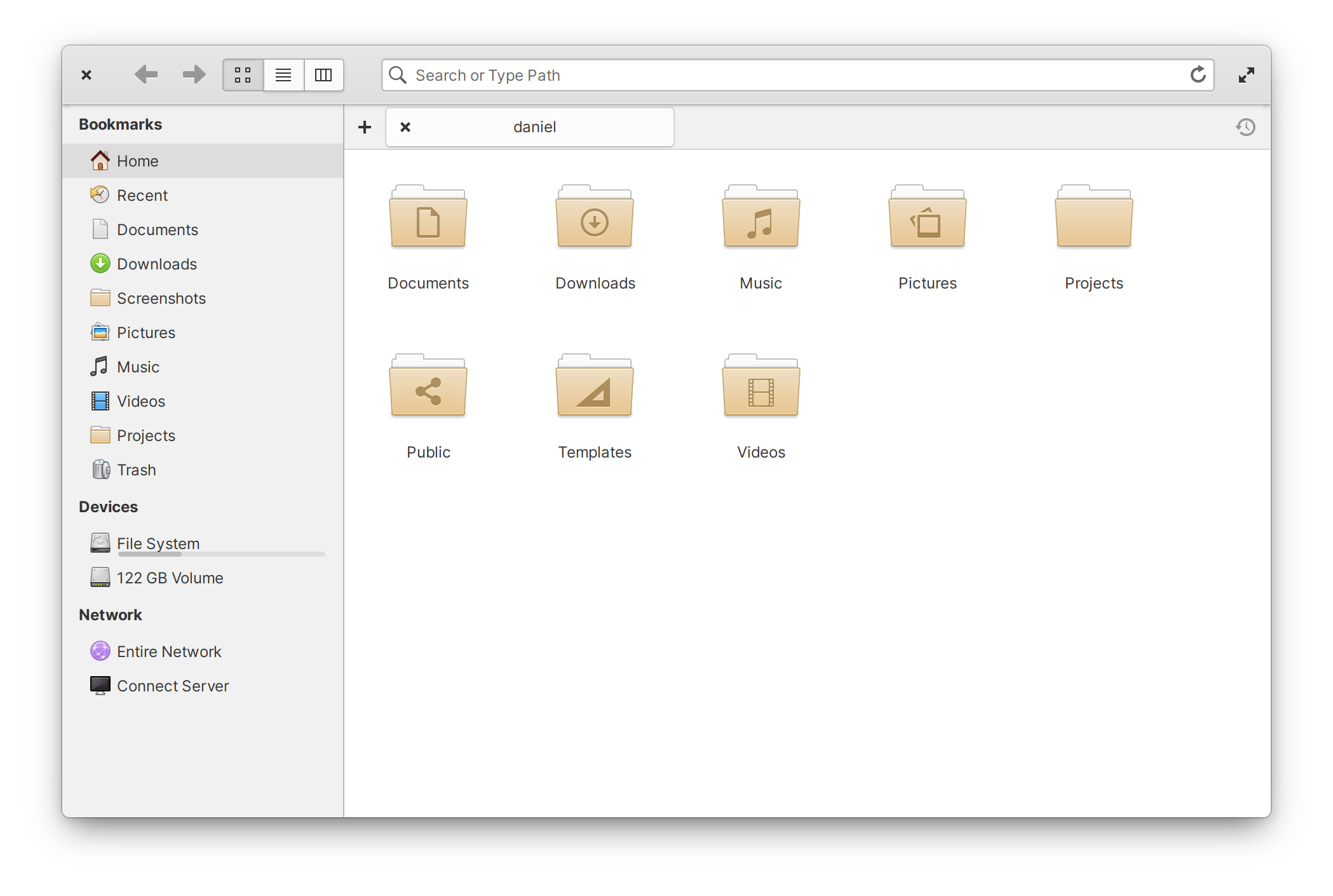1333x896 pixels.
Task: Expand the Devices section
Action: 108,506
